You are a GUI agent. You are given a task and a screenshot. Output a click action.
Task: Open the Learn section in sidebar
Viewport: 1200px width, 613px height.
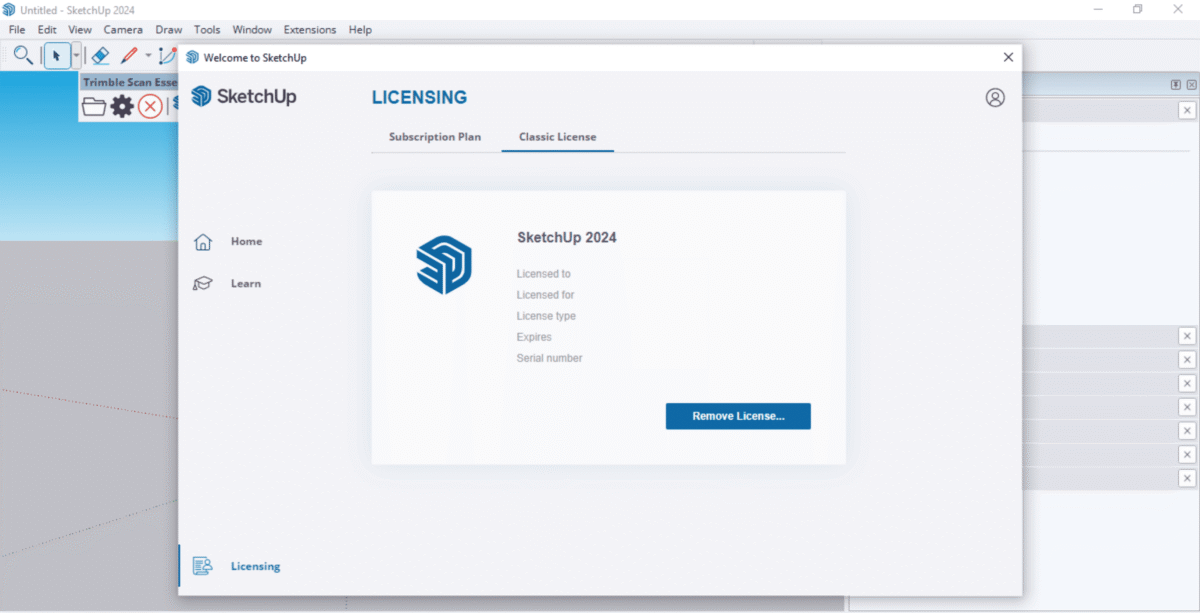pyautogui.click(x=245, y=283)
